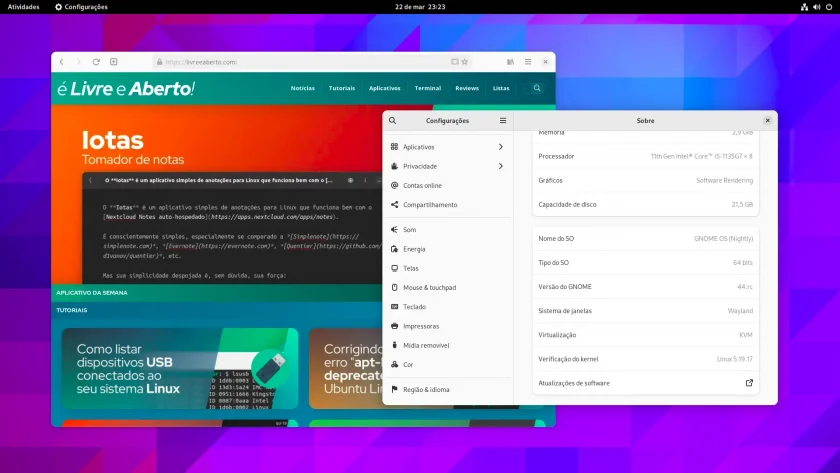
Task: Open search in Configurações sidebar
Action: (x=393, y=121)
